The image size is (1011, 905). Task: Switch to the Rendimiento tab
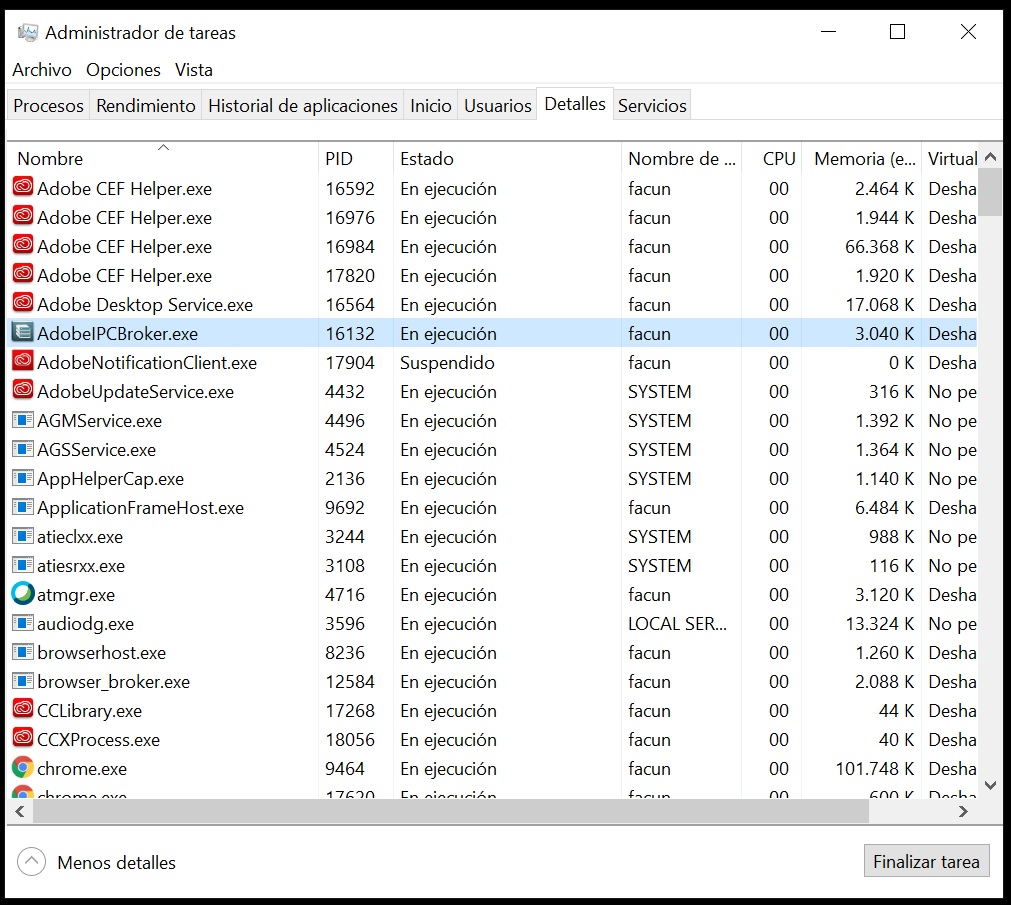click(145, 104)
